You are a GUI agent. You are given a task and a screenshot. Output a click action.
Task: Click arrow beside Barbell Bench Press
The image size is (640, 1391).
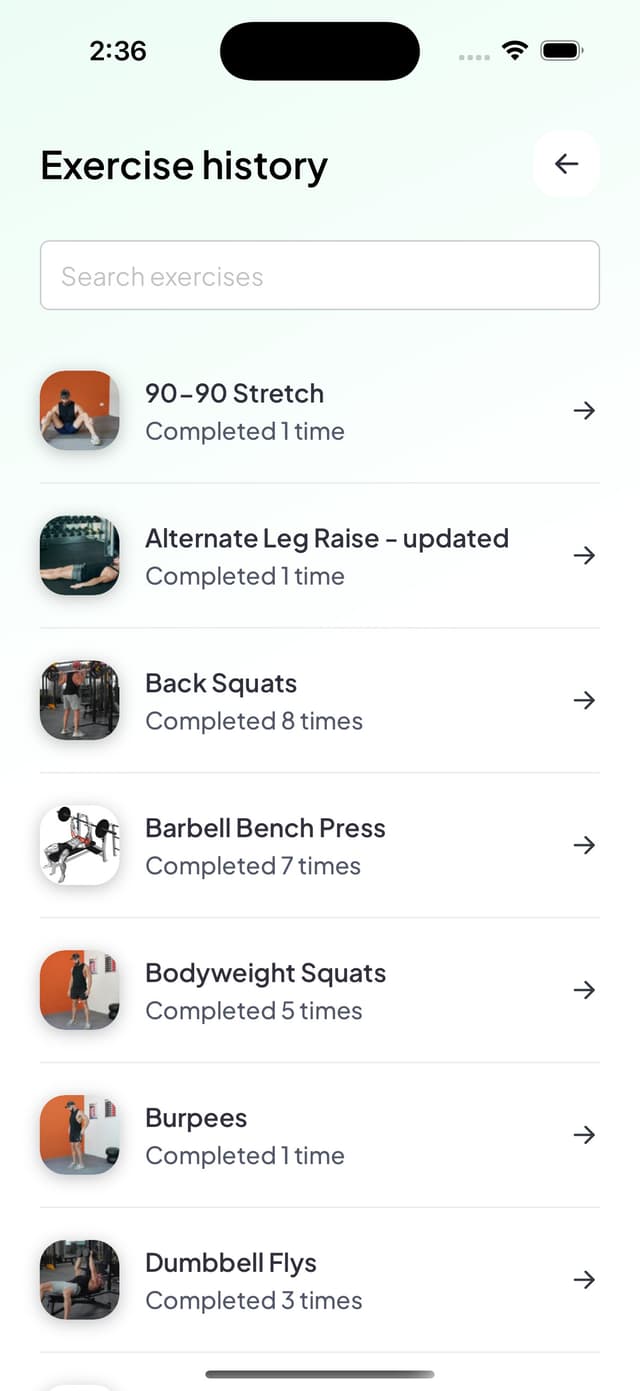pos(584,845)
